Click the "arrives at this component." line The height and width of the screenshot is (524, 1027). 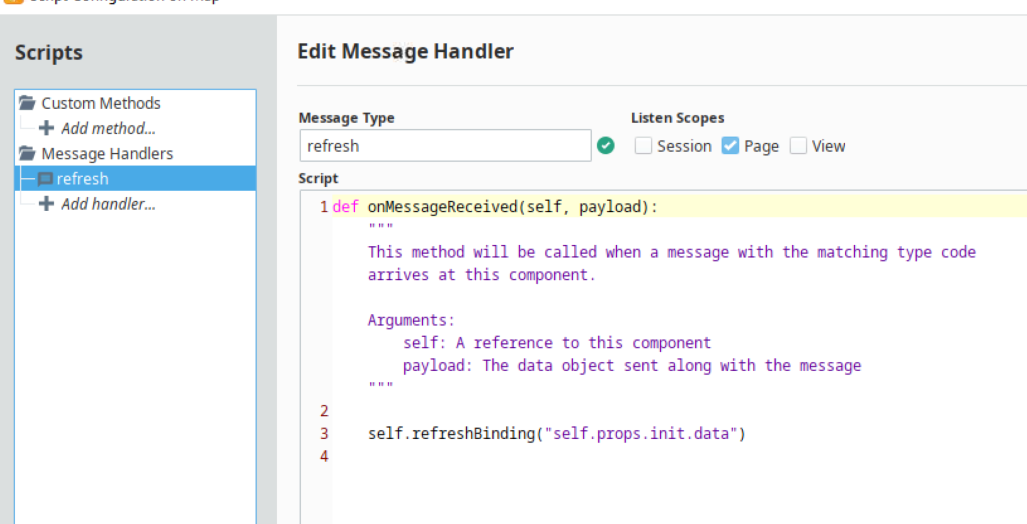481,275
